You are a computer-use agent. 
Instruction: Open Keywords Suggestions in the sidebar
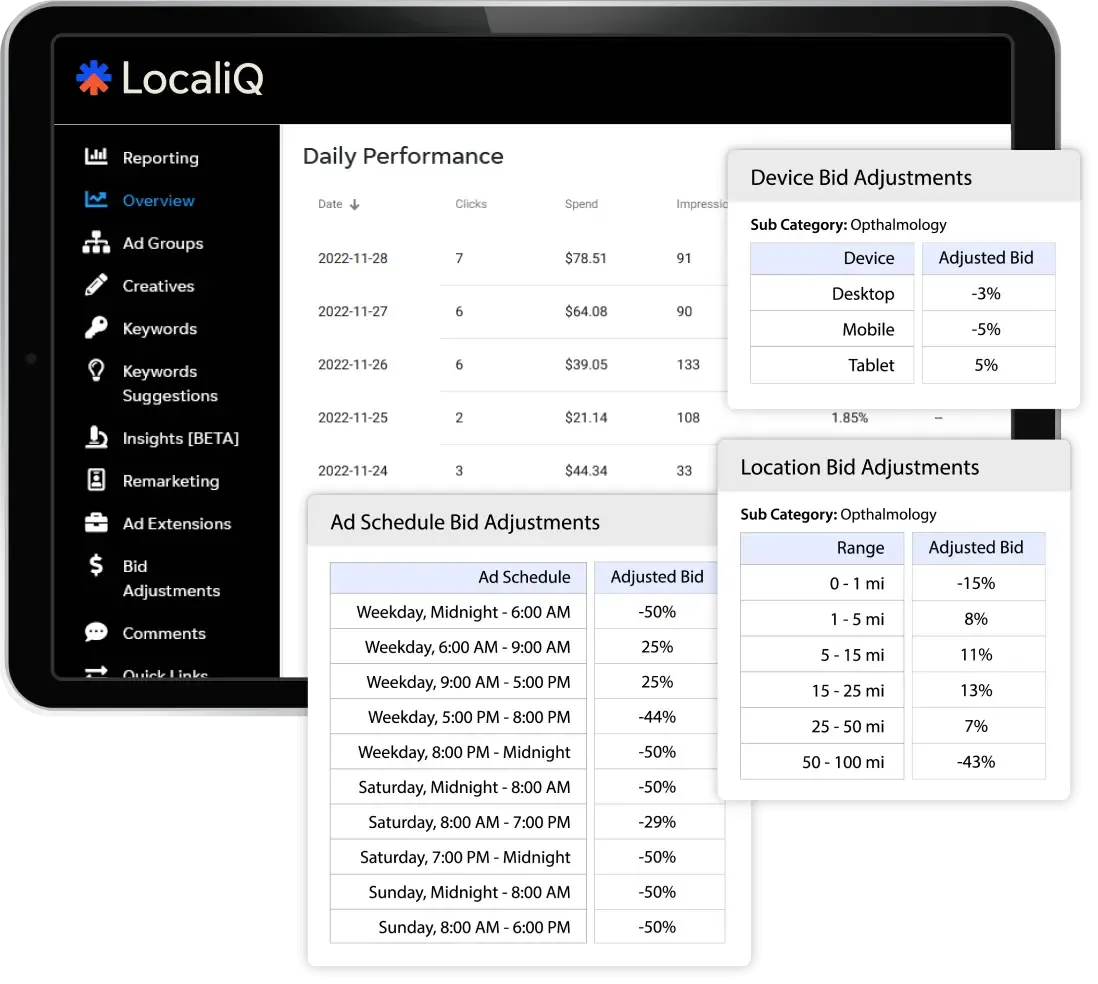pos(170,384)
